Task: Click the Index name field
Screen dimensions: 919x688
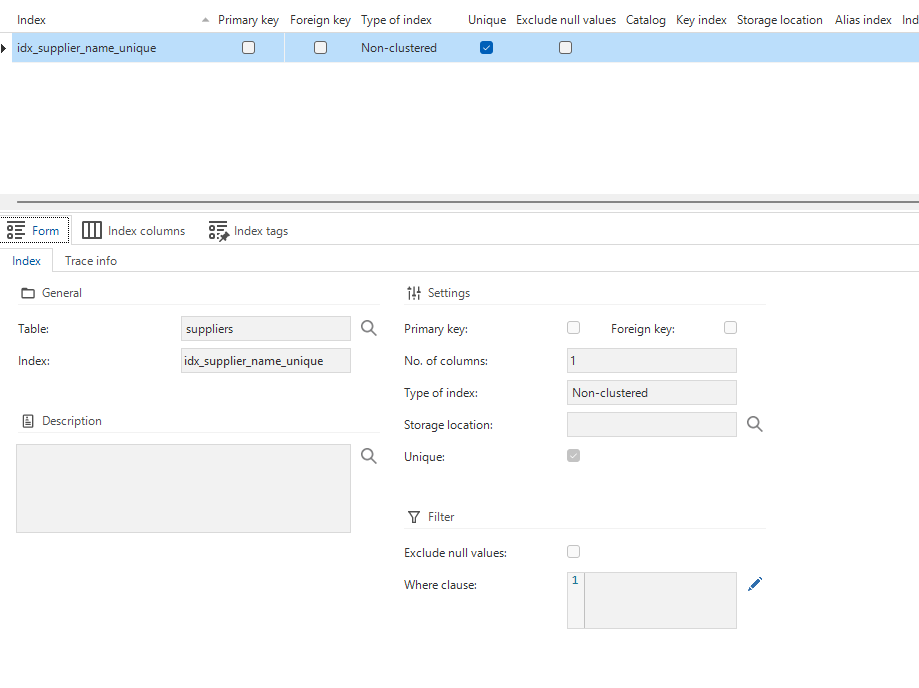Action: tap(266, 360)
